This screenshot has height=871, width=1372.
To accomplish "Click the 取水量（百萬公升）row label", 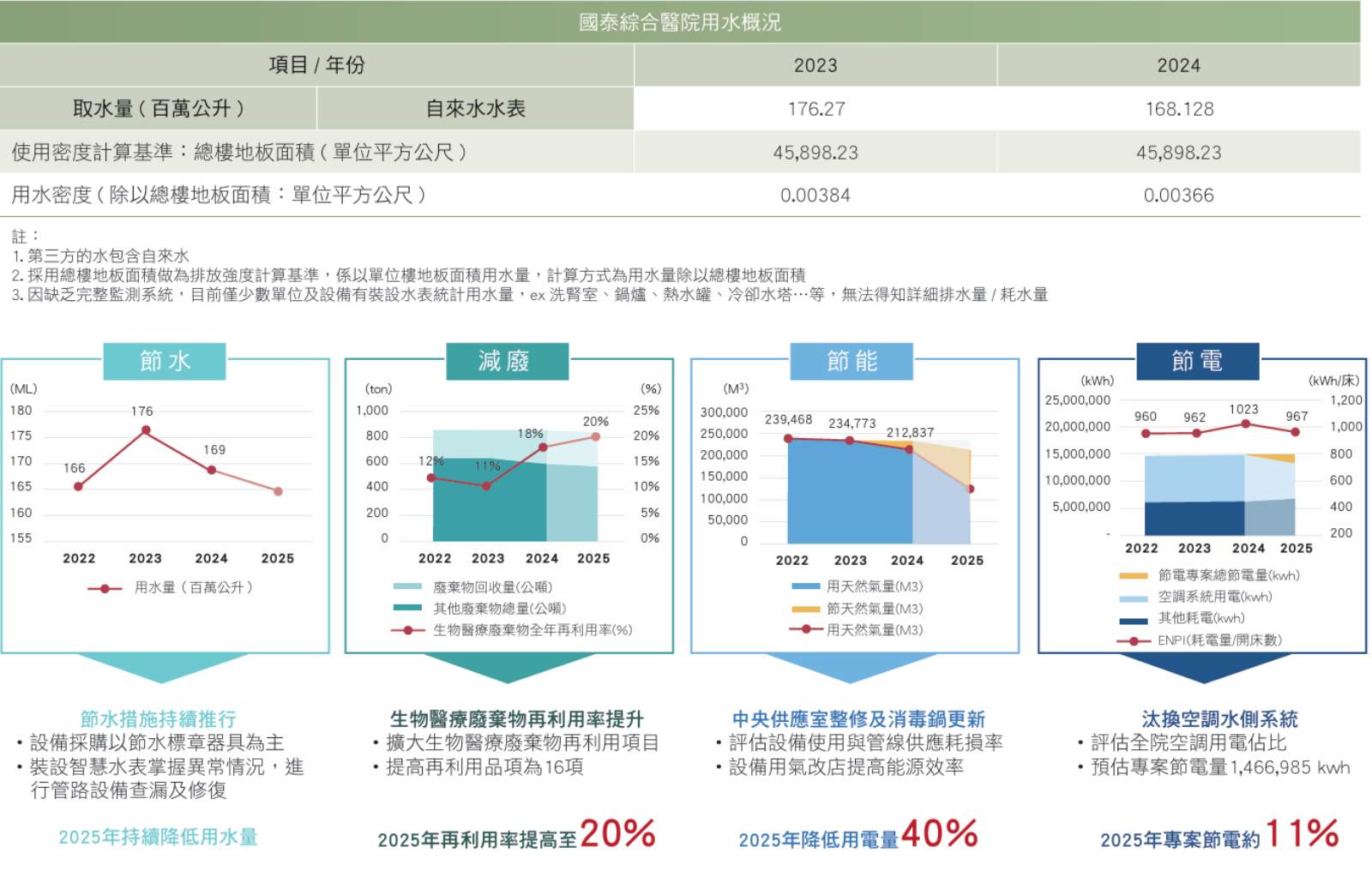I will pyautogui.click(x=158, y=109).
